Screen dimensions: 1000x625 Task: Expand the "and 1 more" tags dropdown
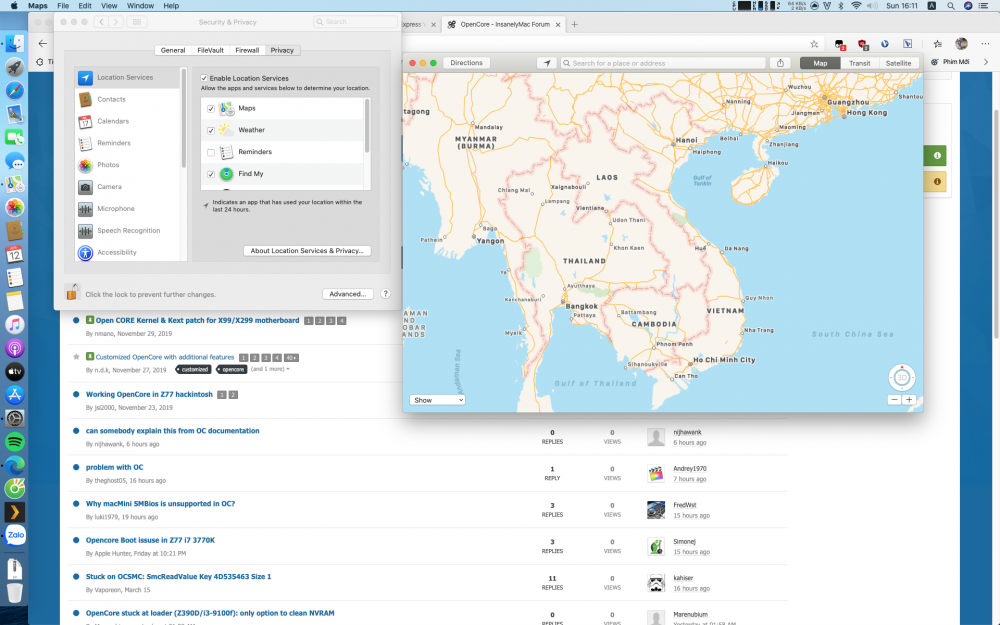(270, 369)
